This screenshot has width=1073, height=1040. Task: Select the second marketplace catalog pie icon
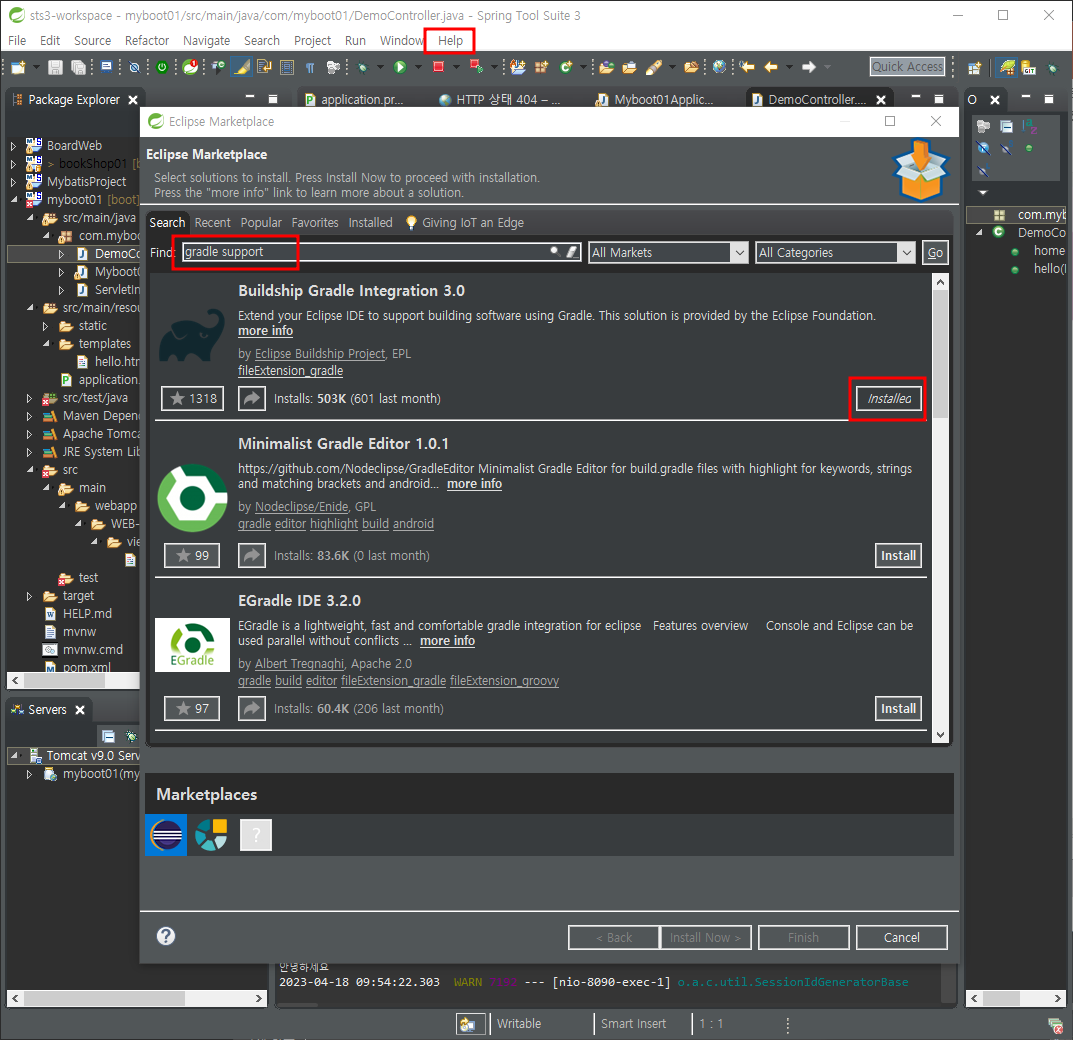point(211,835)
